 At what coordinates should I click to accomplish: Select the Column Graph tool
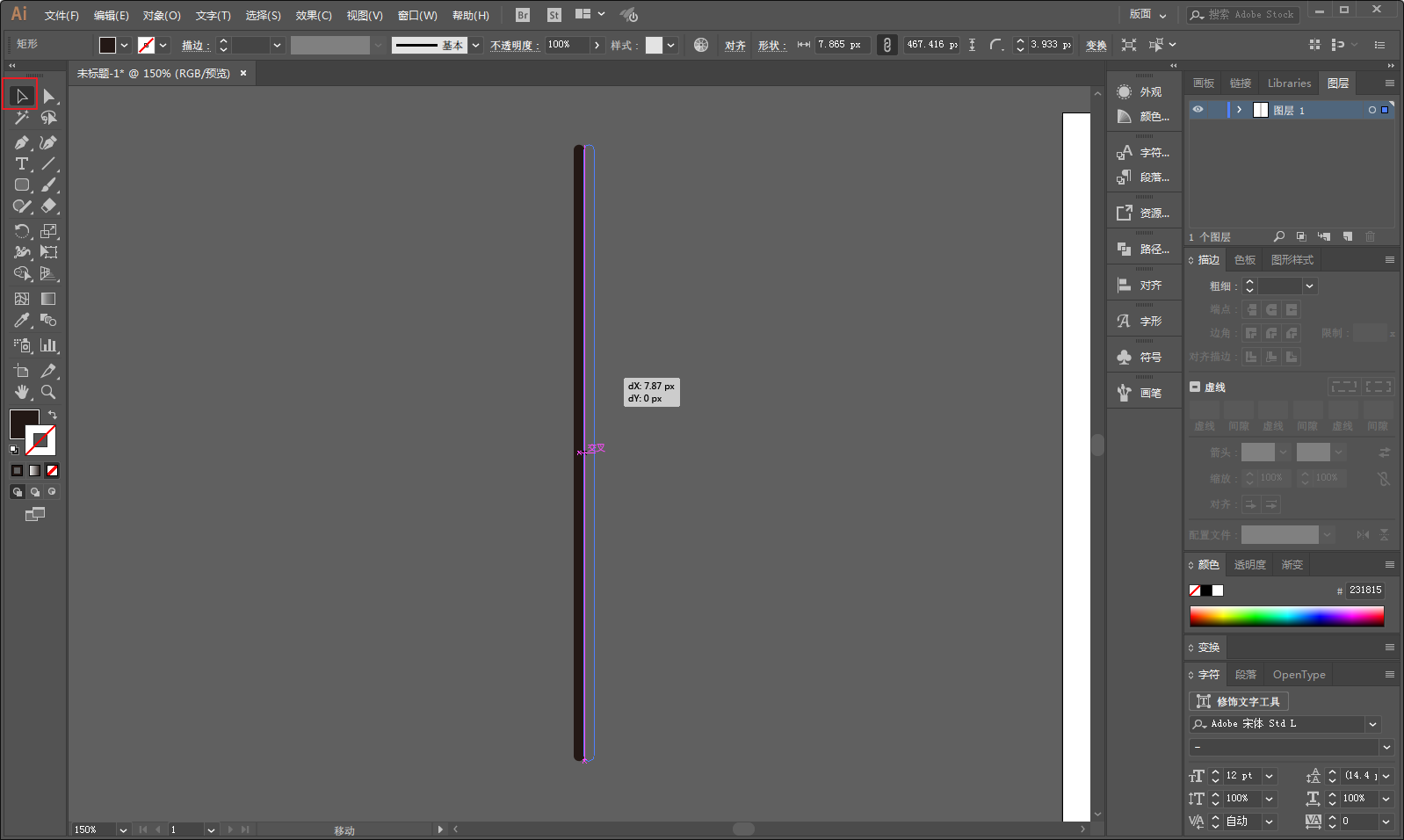point(48,345)
